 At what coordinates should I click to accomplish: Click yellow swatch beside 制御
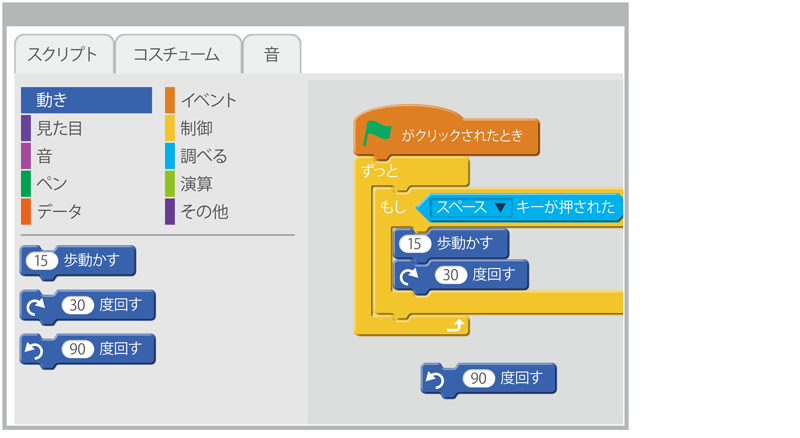[170, 128]
